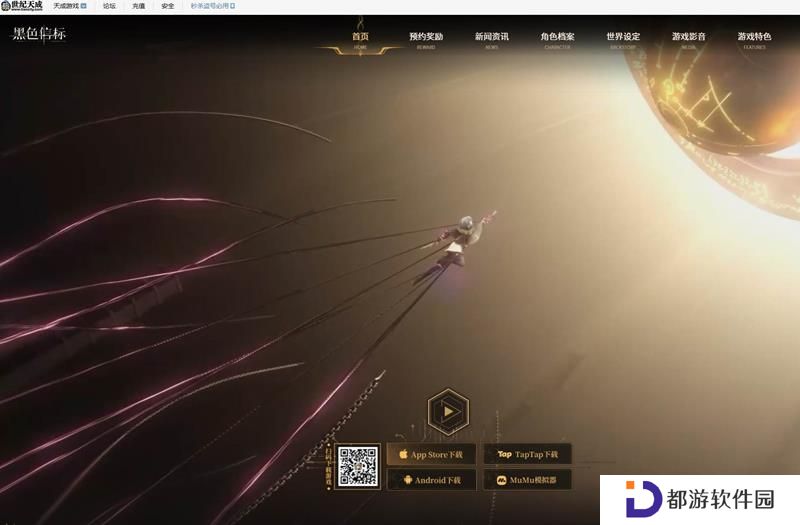Open the 充值 recharge link

point(138,6)
